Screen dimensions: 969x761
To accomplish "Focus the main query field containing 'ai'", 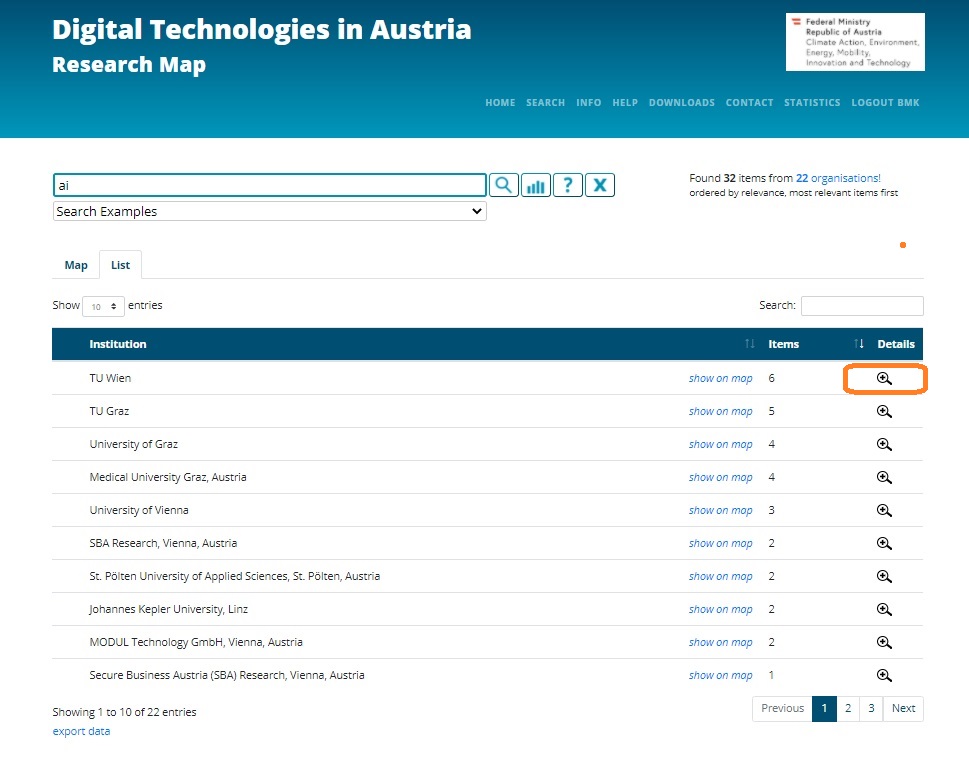I will point(269,185).
